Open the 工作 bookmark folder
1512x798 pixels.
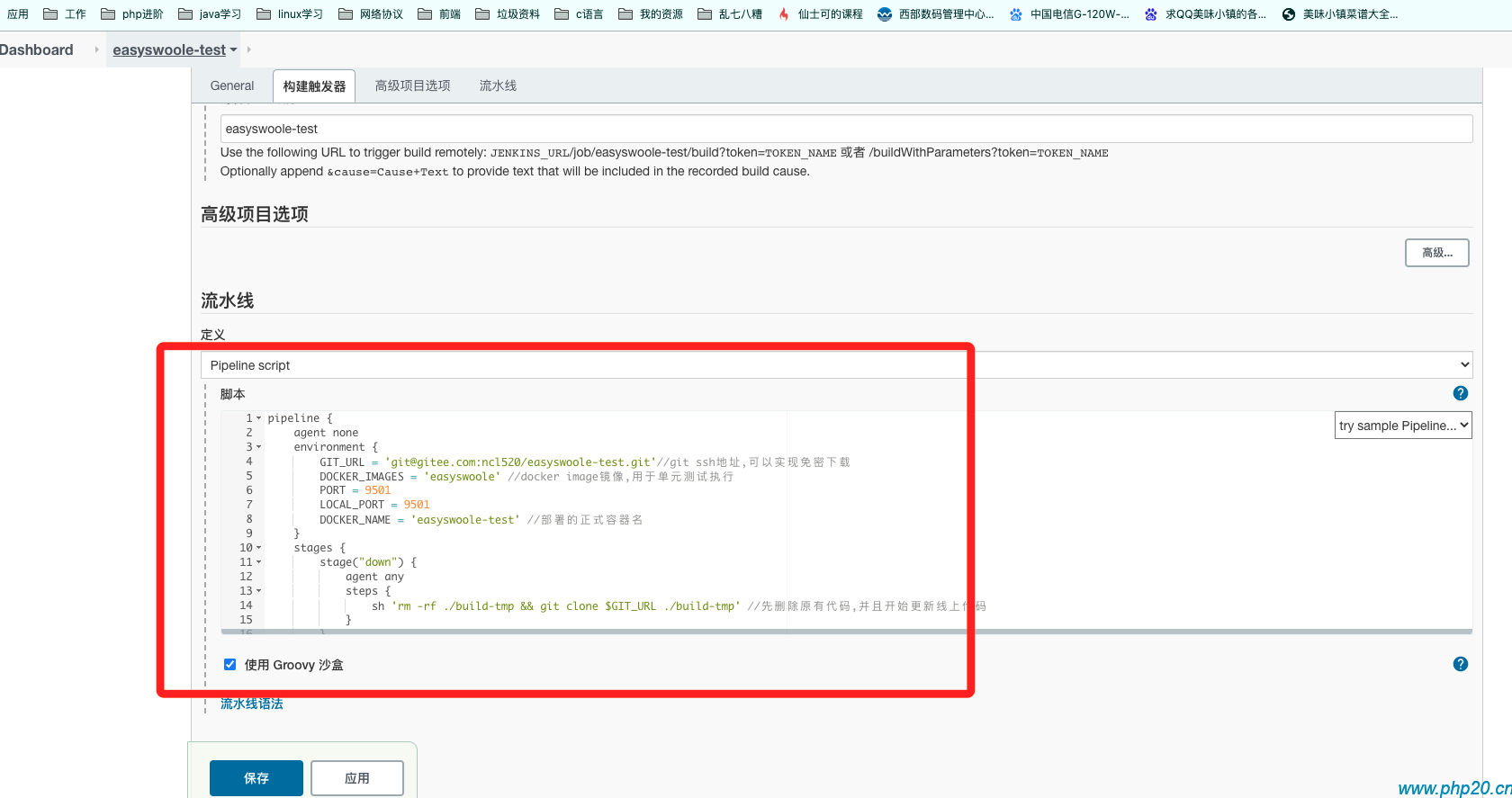click(x=65, y=13)
